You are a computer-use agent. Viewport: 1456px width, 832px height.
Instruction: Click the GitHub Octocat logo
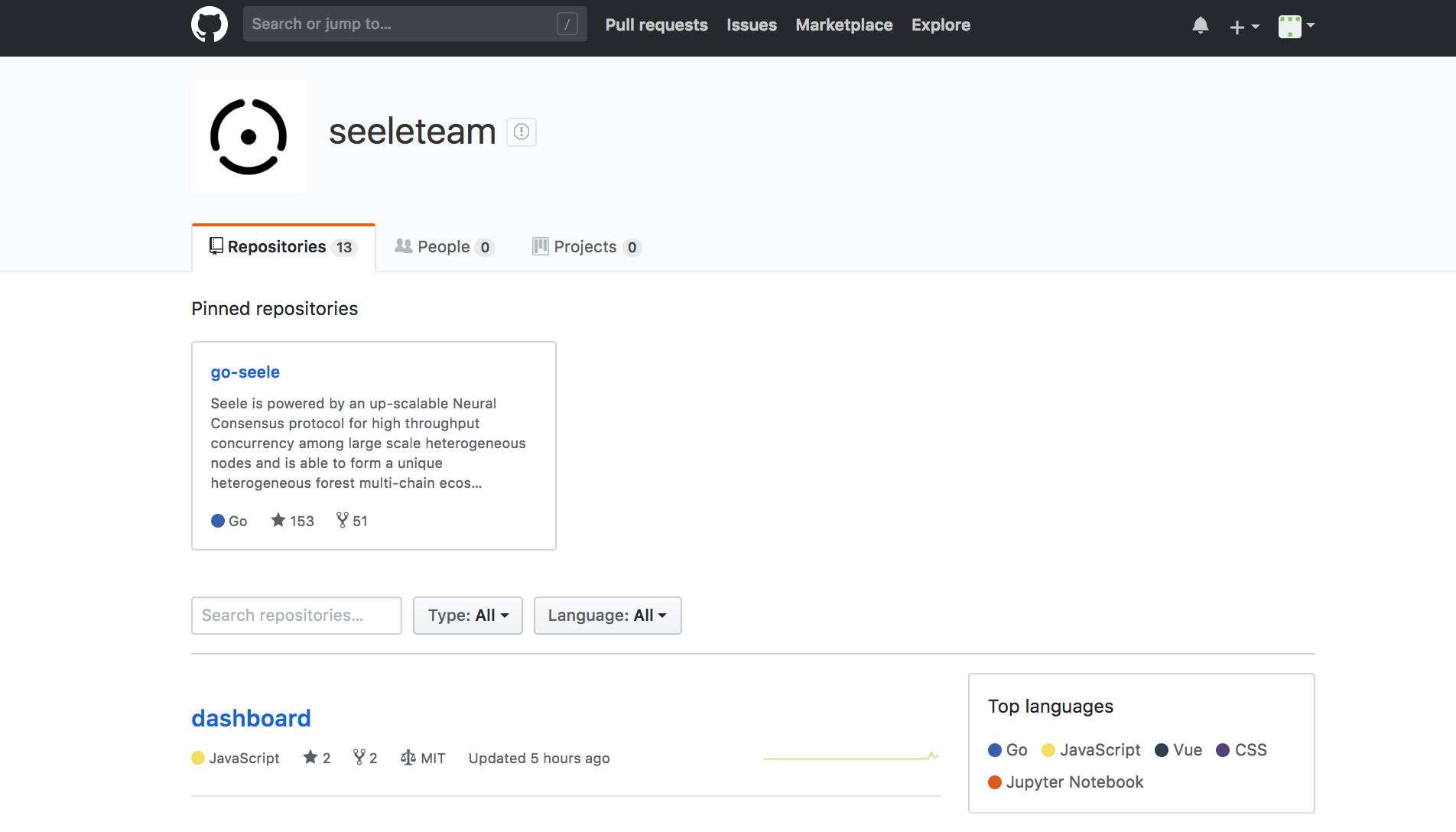[209, 24]
